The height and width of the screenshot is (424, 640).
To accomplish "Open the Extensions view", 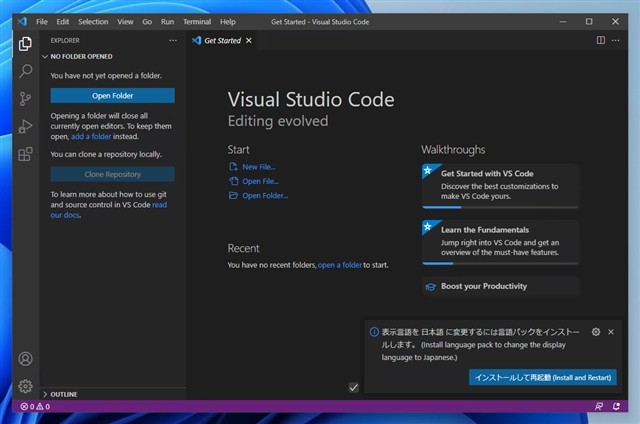I will pos(26,154).
